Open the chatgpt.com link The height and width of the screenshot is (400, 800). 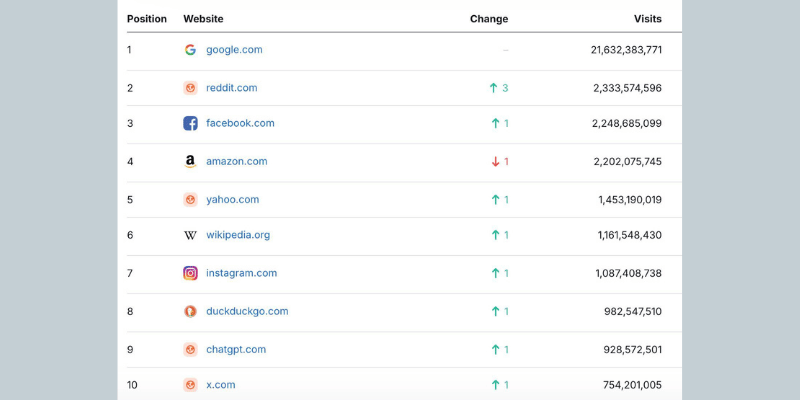tap(236, 349)
